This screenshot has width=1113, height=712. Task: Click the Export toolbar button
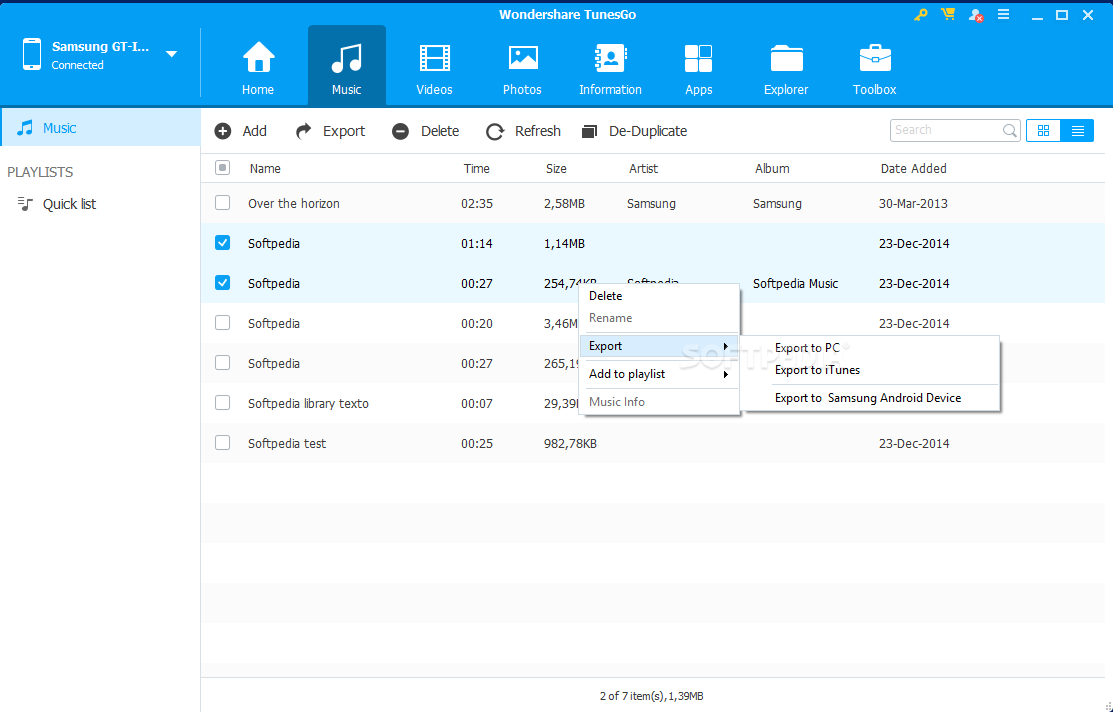pos(330,131)
